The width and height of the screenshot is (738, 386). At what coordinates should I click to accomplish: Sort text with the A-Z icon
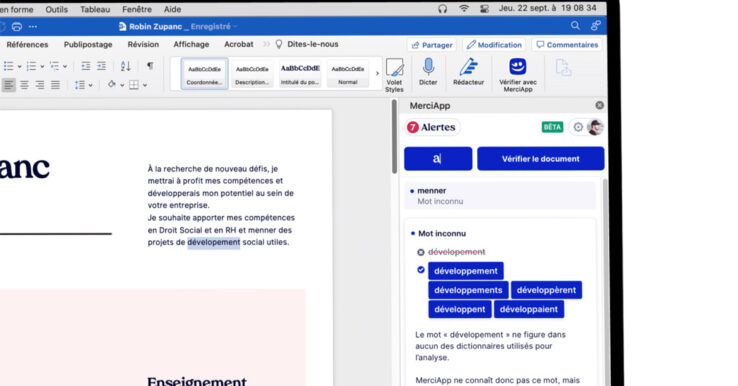click(125, 66)
